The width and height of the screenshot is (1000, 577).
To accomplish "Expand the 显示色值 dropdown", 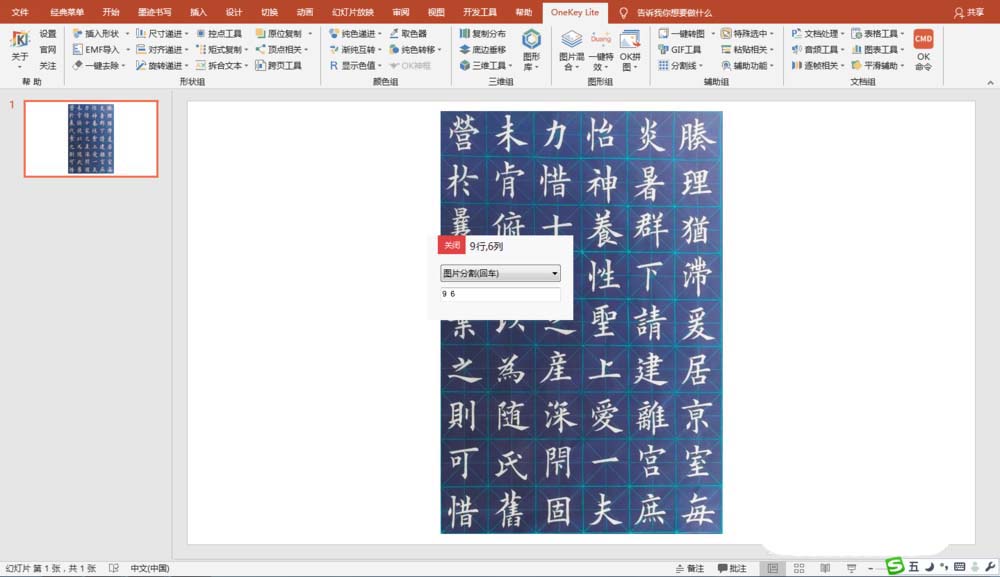I will point(379,65).
